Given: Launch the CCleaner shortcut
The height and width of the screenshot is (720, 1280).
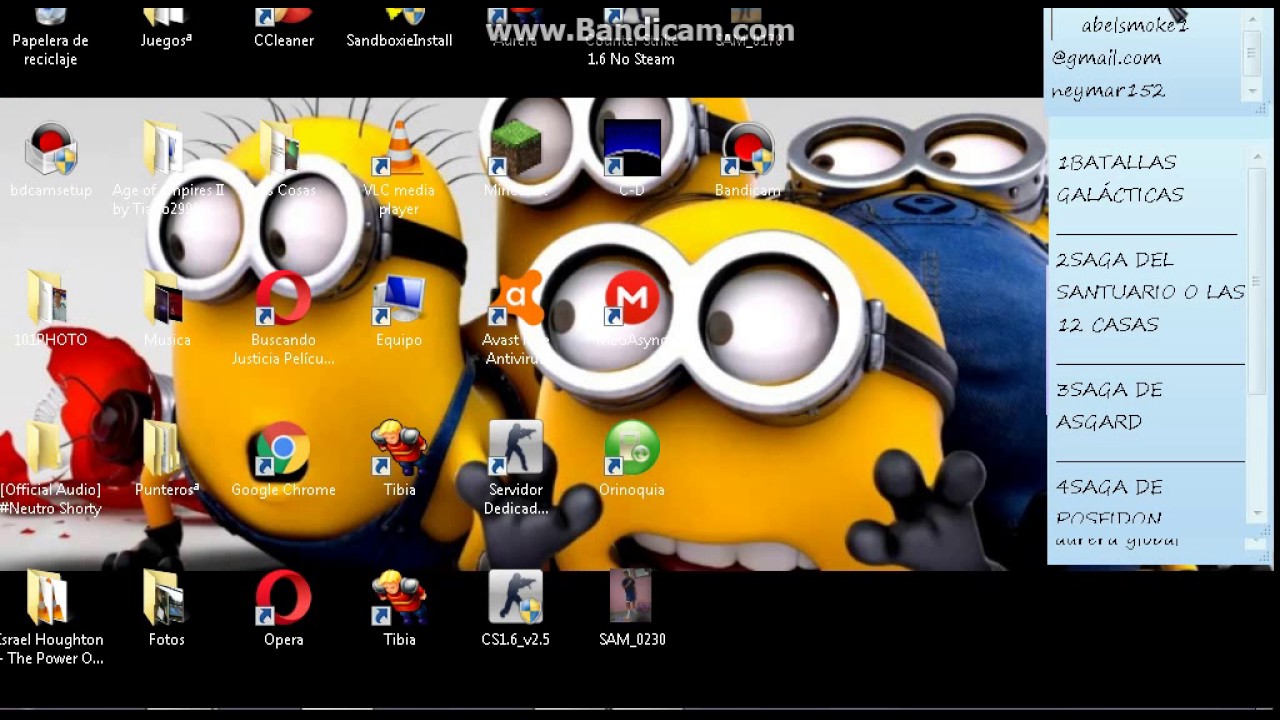Looking at the screenshot, I should tap(284, 30).
